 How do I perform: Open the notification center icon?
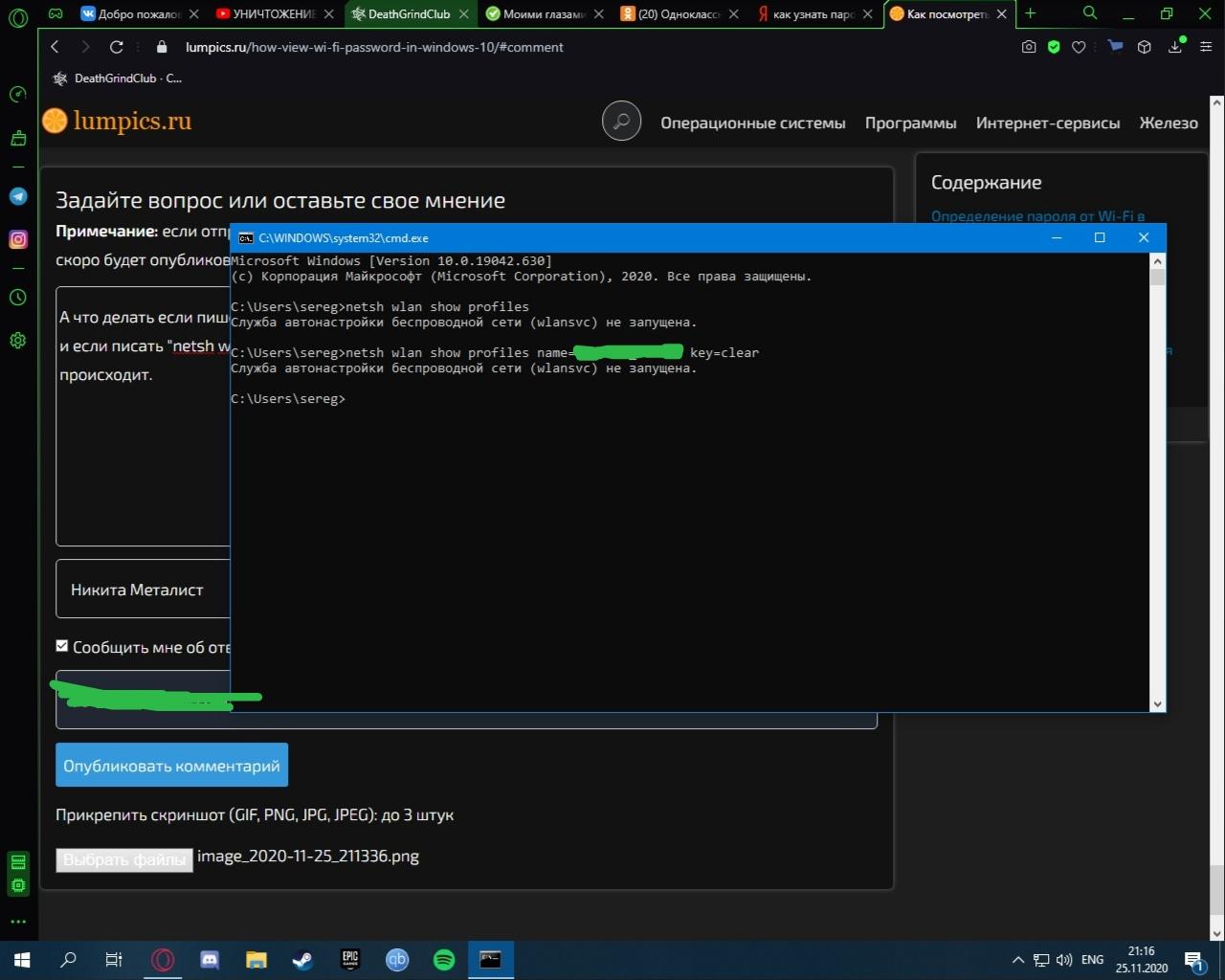pos(1194,960)
